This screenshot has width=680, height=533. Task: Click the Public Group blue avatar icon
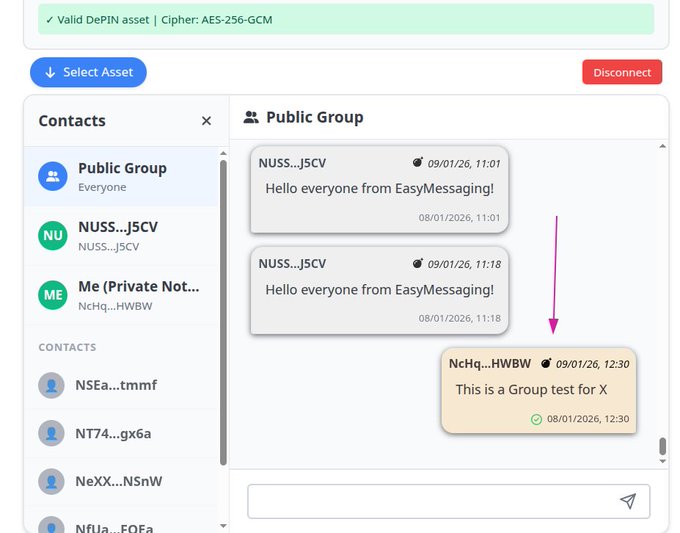pos(52,177)
